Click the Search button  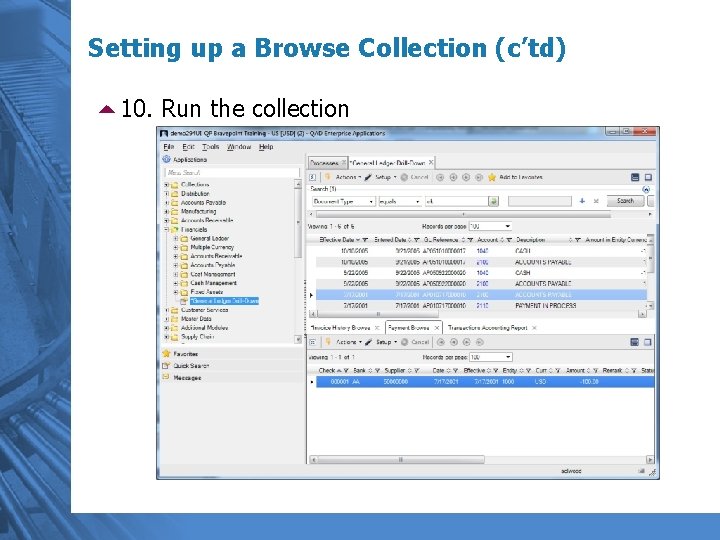coord(625,201)
